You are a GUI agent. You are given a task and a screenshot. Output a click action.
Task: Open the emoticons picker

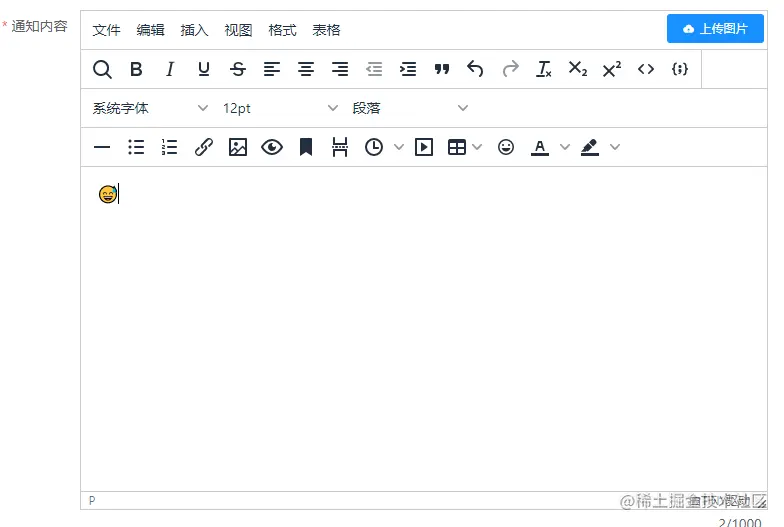506,147
